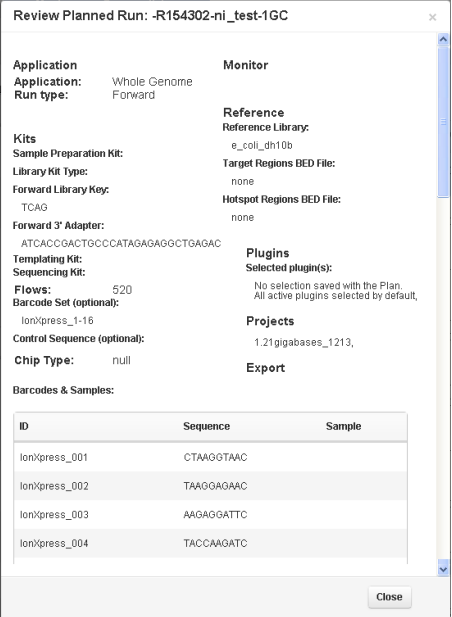Click the CTAAGGTAAC sequence cell
This screenshot has height=617, width=452.
(215, 457)
